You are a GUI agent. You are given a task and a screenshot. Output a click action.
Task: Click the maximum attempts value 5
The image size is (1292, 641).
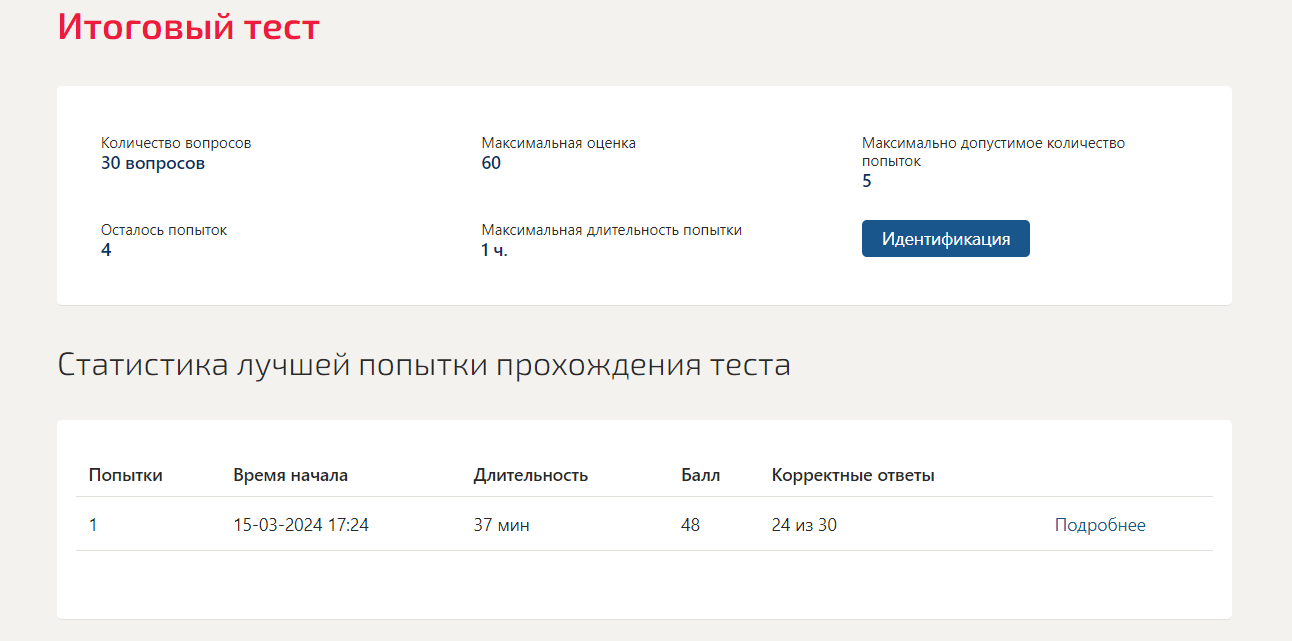(x=867, y=181)
